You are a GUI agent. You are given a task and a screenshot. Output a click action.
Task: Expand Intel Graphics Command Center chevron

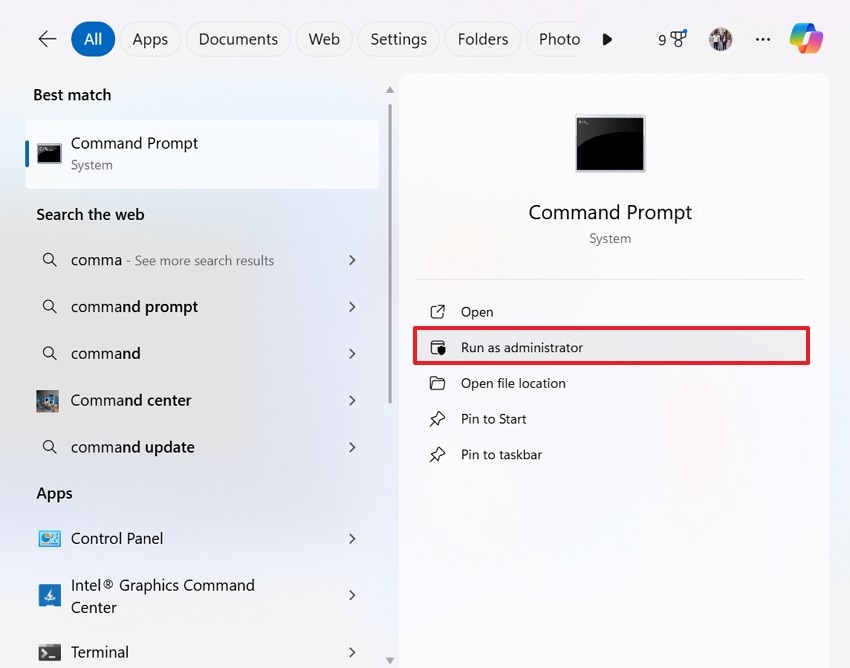pos(352,595)
